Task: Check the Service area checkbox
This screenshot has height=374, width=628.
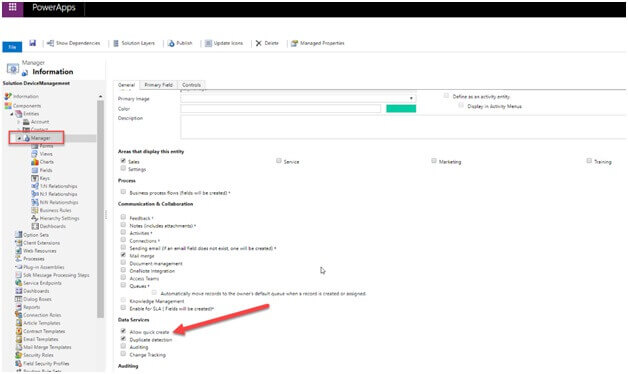Action: coord(278,161)
